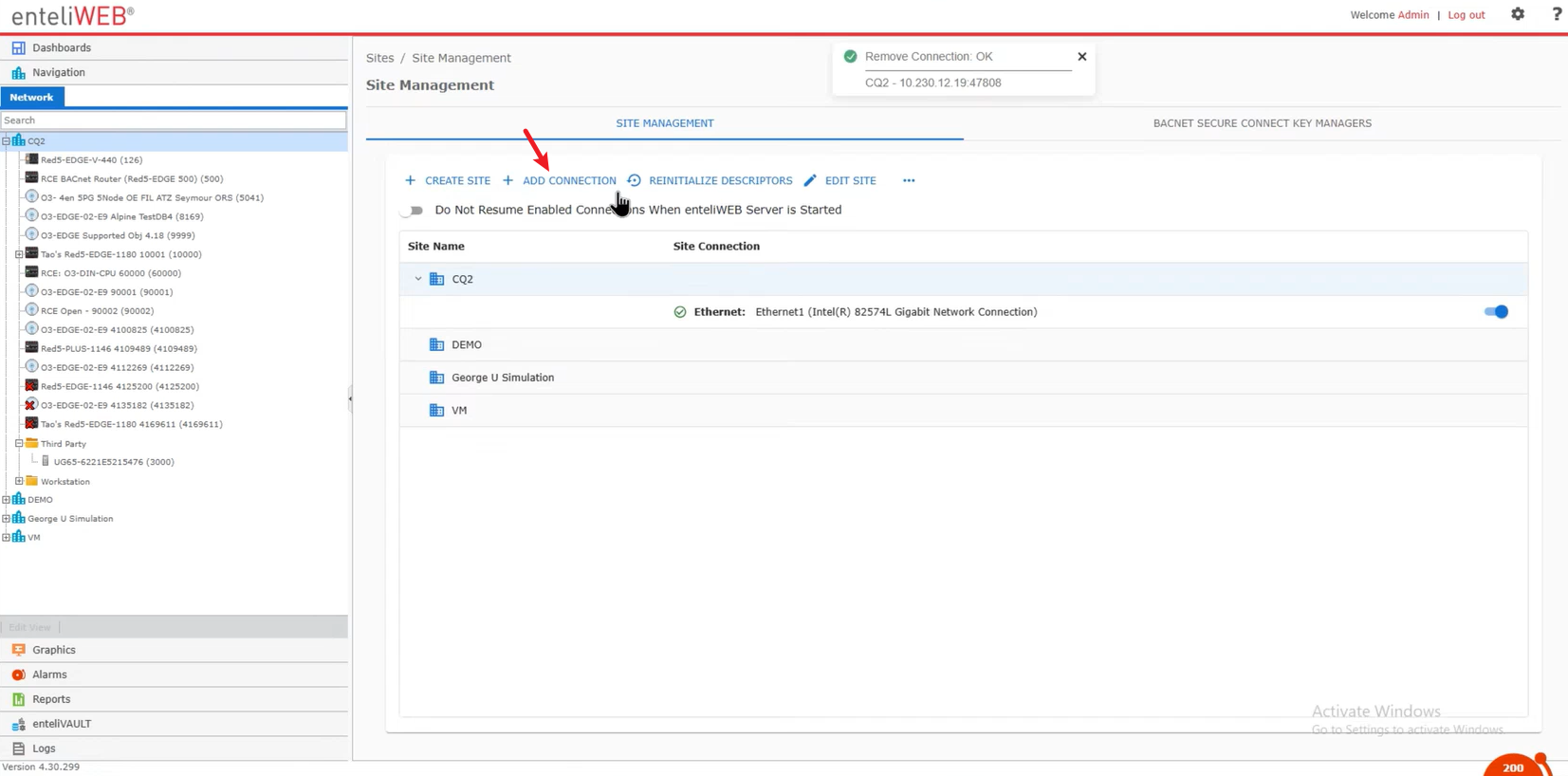Screen dimensions: 1568x776
Task: Expand the VM tree node
Action: click(x=6, y=537)
